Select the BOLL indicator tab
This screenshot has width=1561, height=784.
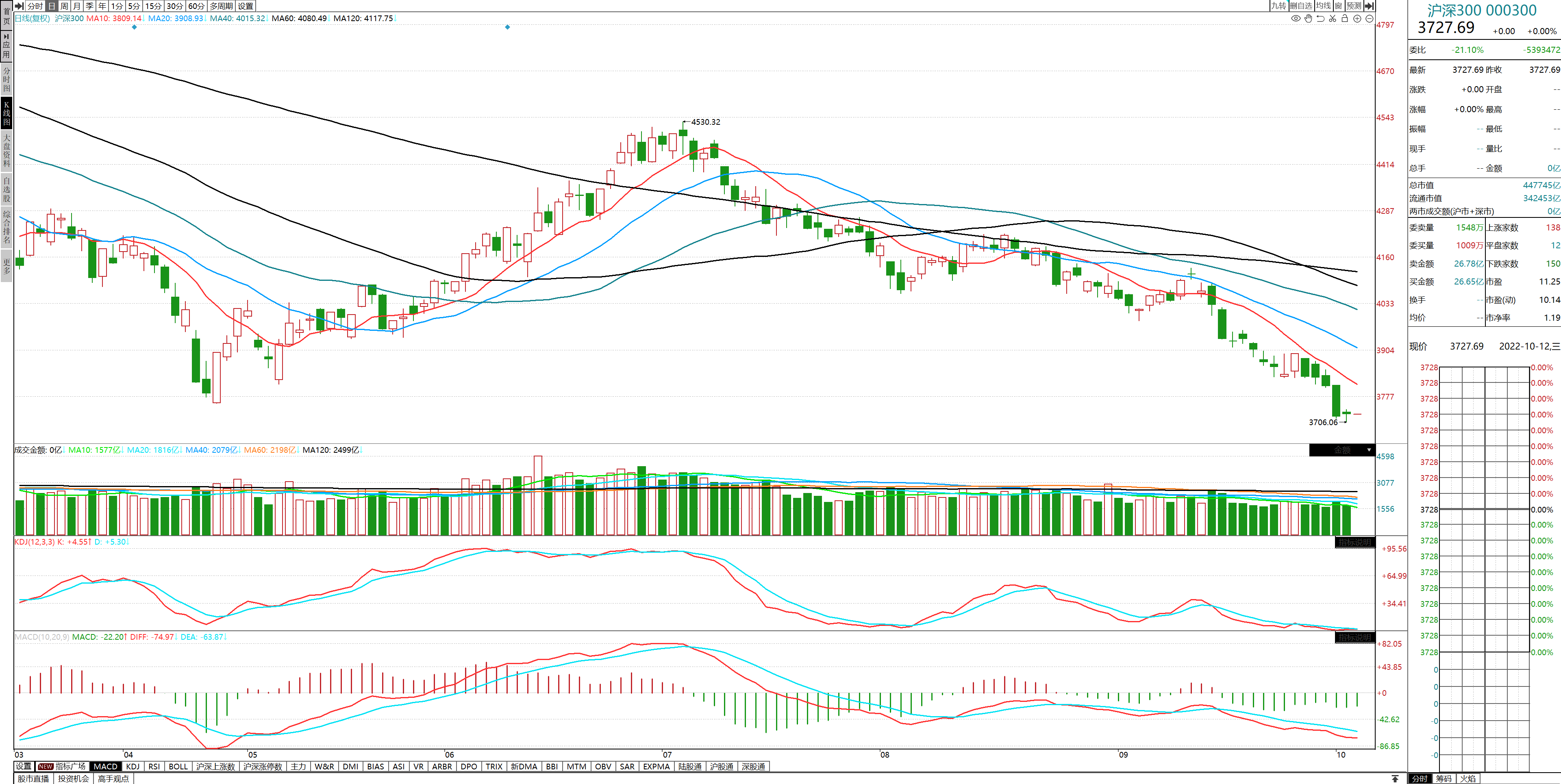[x=178, y=767]
